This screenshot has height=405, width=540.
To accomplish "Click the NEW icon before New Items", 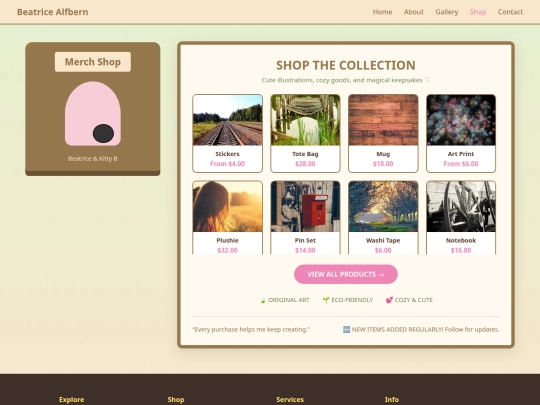I will [x=346, y=330].
